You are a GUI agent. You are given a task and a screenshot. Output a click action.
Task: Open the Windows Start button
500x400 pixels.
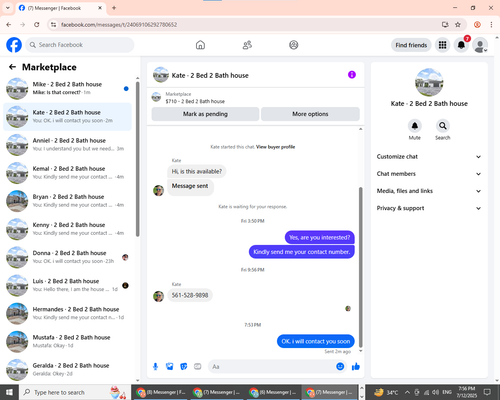pos(9,392)
